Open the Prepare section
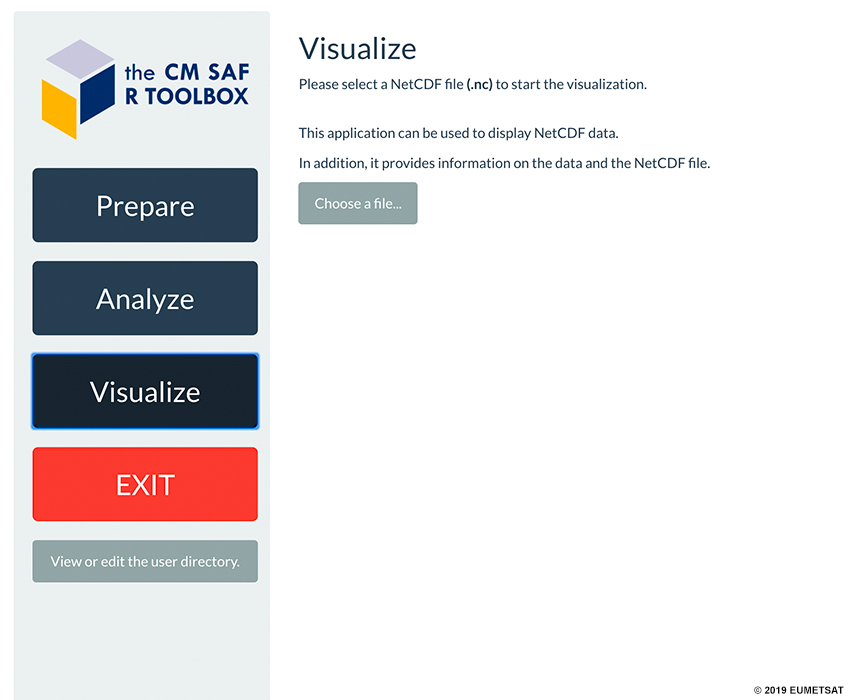 pos(145,205)
